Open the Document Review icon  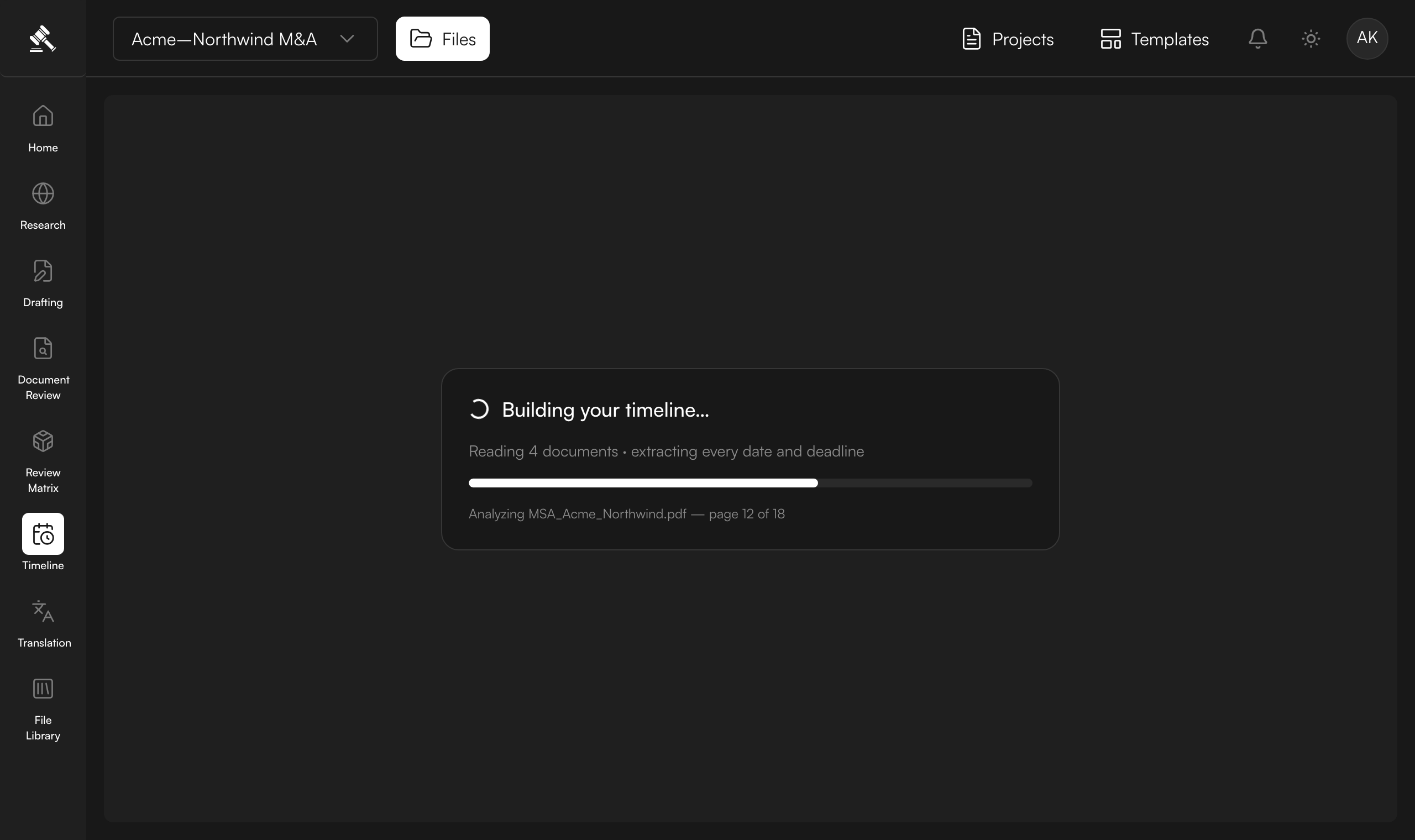(x=43, y=348)
